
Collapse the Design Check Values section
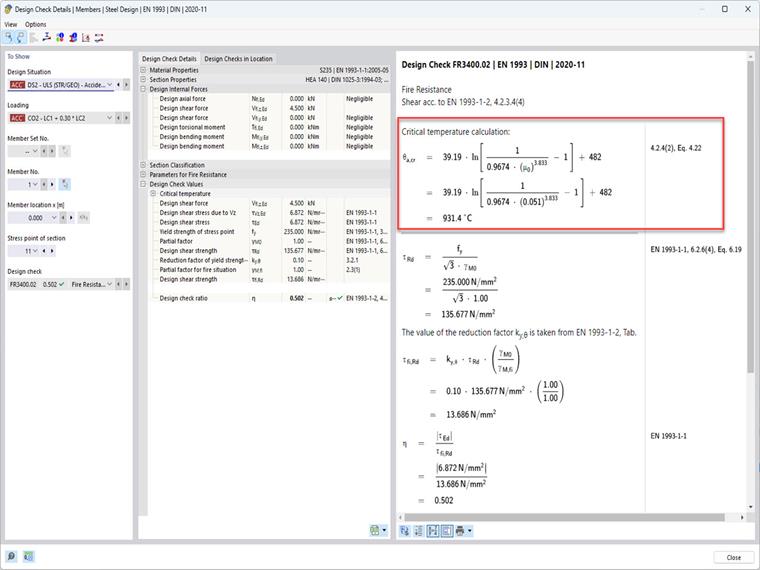click(143, 184)
